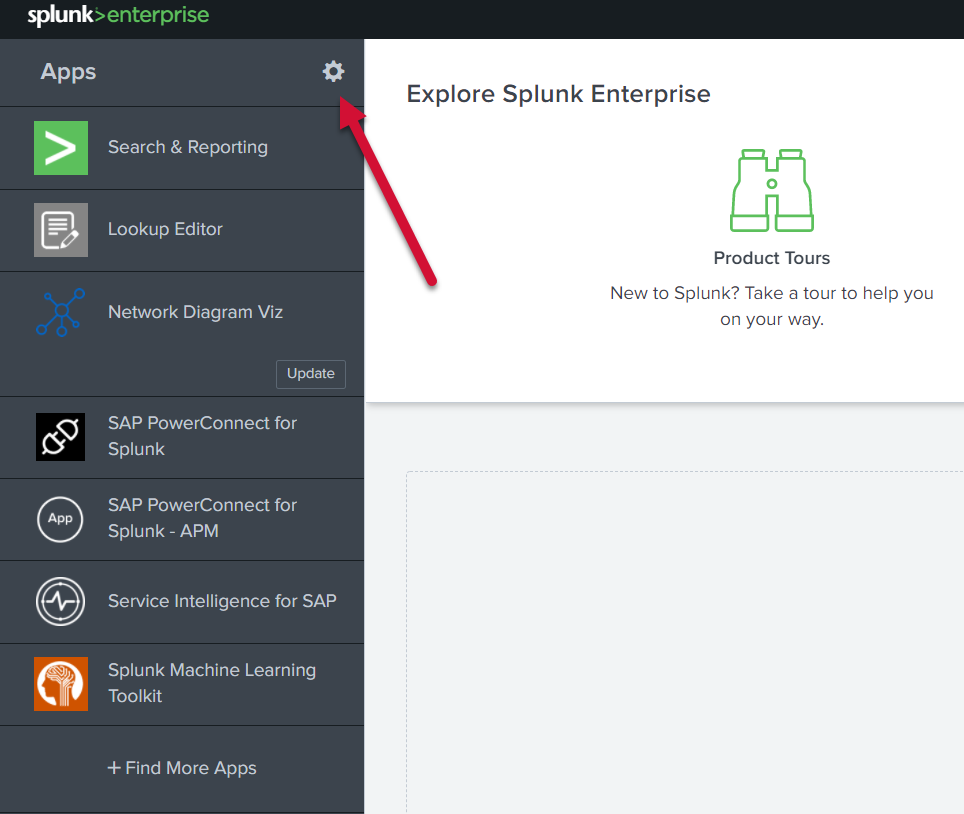The width and height of the screenshot is (964, 814).
Task: Click Find More Apps
Action: point(182,768)
